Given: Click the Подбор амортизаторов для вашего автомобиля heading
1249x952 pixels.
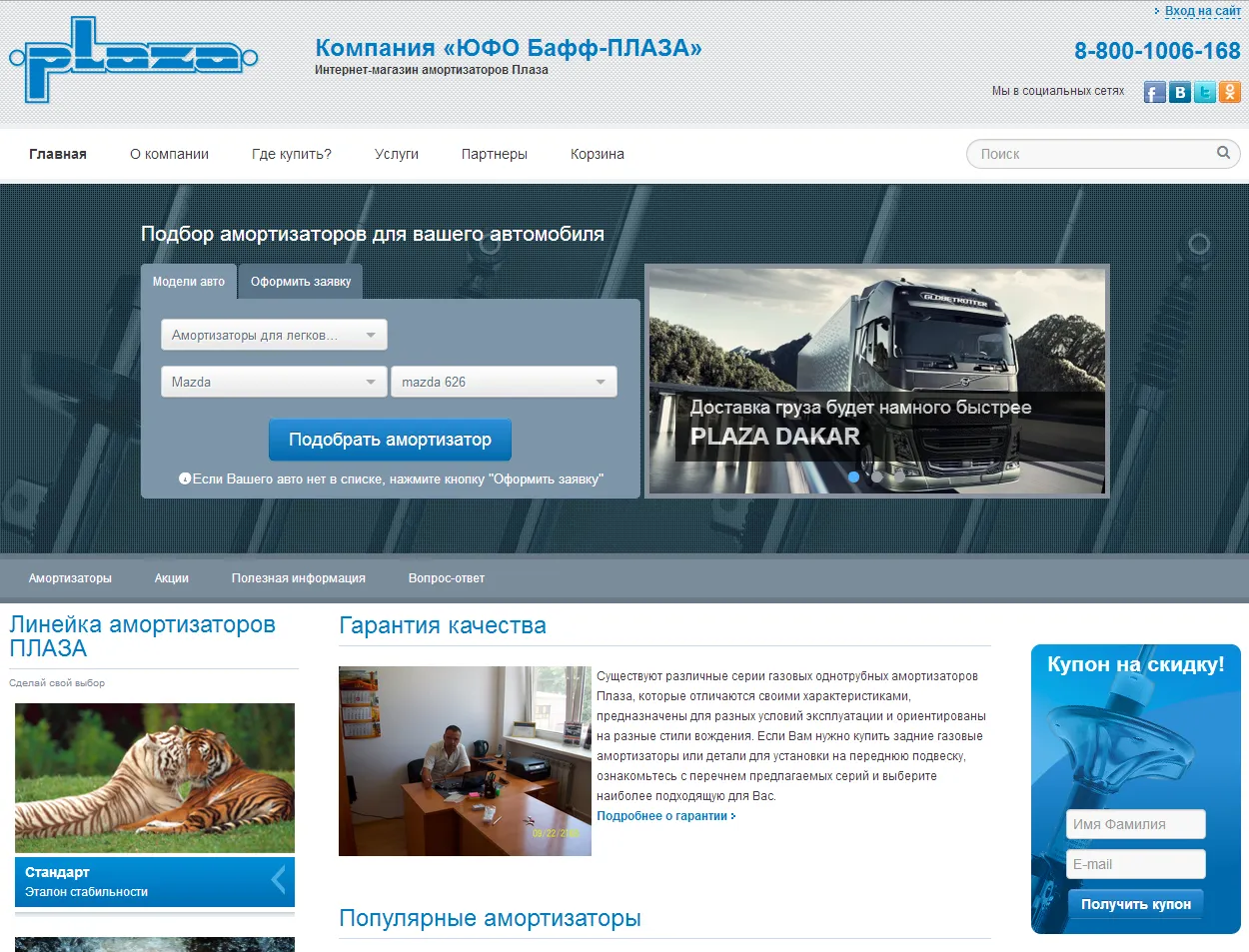Looking at the screenshot, I should 373,234.
